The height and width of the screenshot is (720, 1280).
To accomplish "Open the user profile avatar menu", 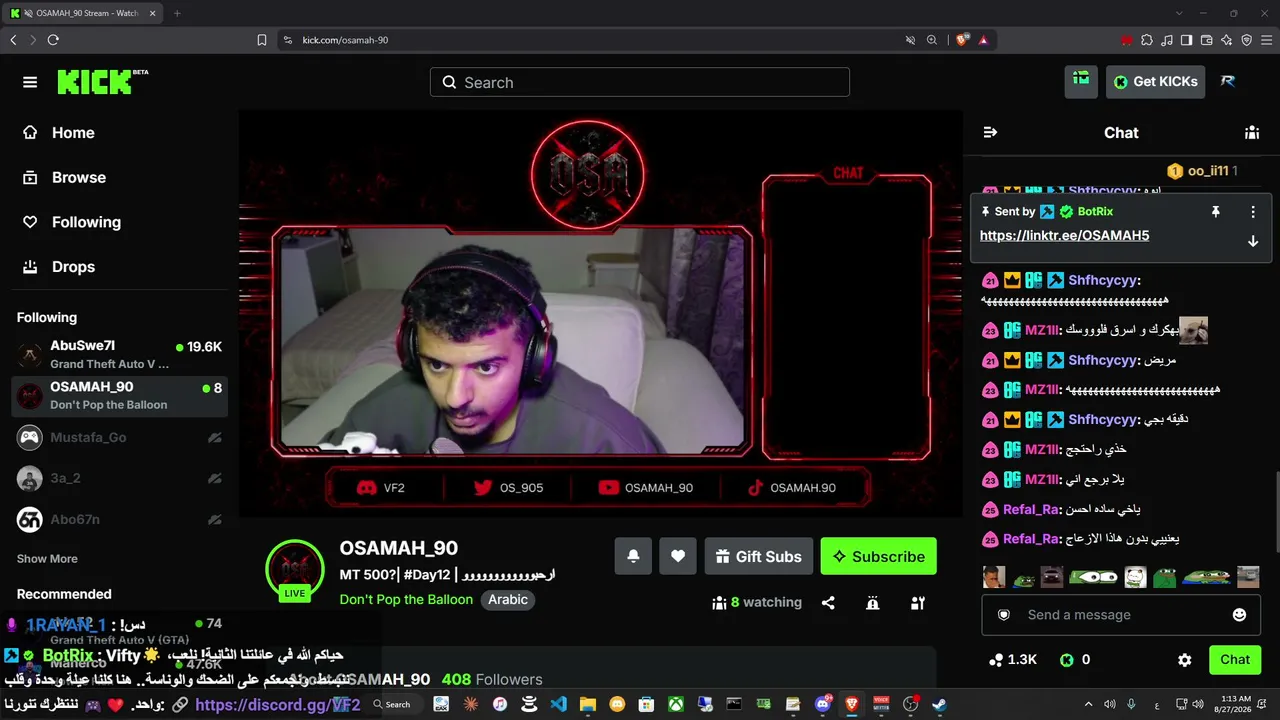I will coord(1228,82).
